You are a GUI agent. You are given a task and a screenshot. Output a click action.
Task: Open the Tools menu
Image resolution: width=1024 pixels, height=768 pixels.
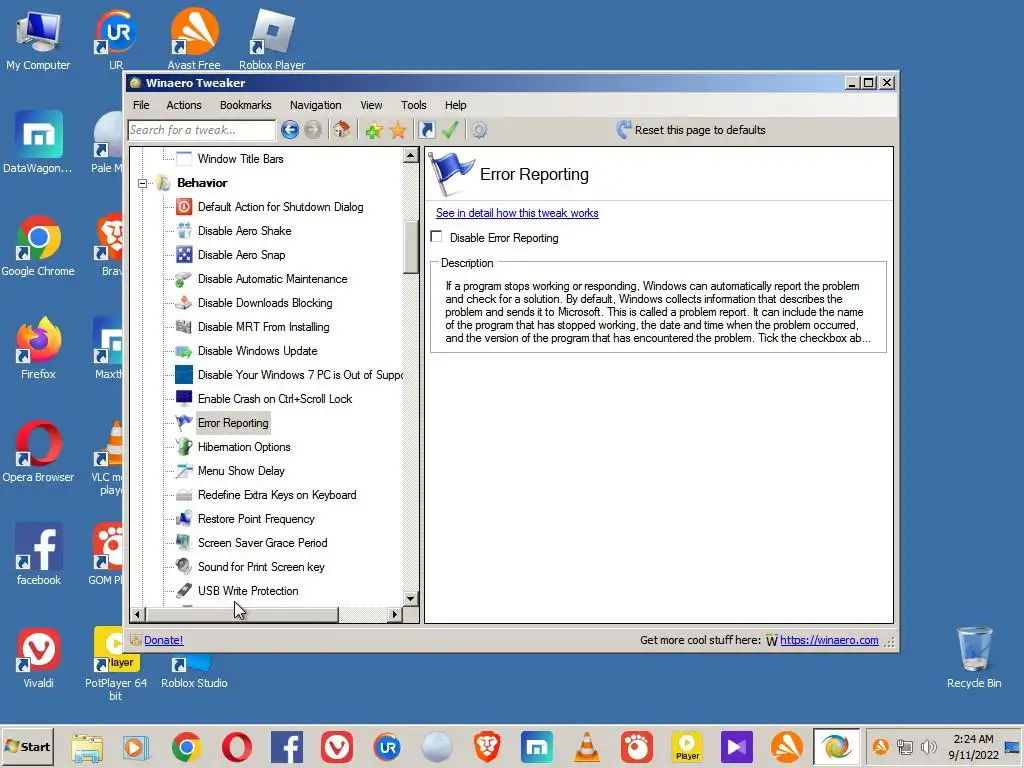[413, 105]
